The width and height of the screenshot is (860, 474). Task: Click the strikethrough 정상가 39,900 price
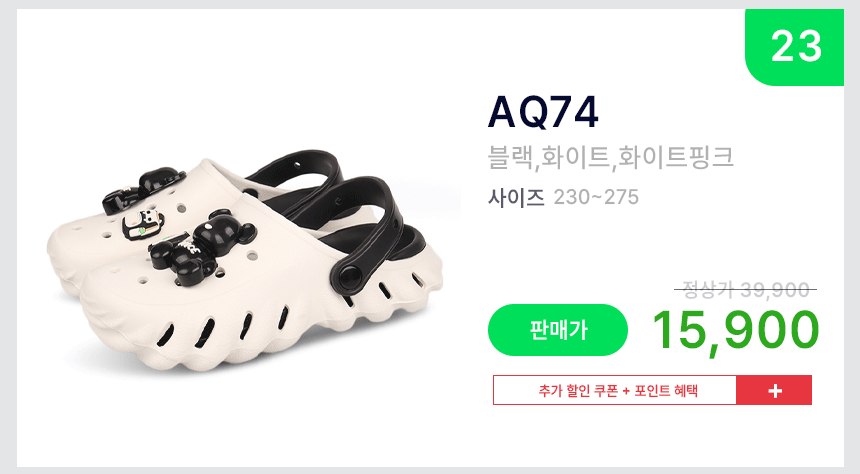click(x=745, y=290)
